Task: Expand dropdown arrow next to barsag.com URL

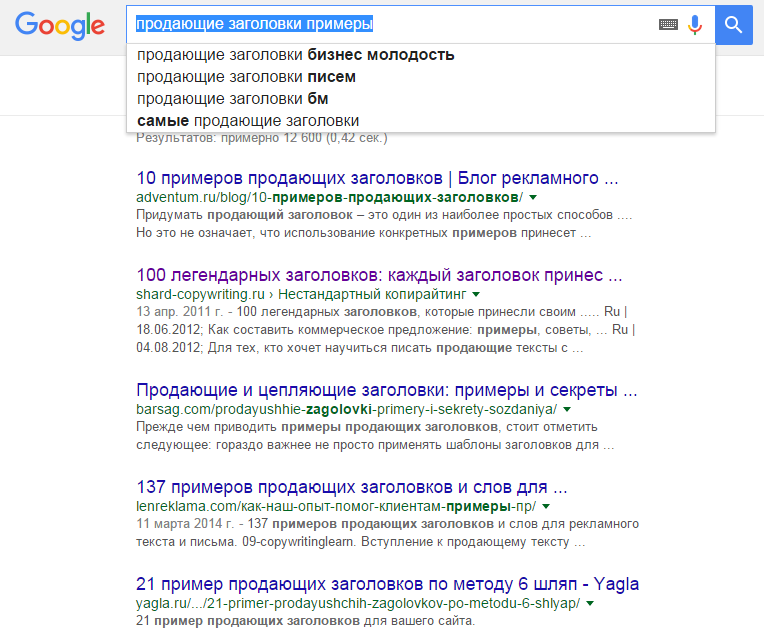Action: (x=567, y=409)
